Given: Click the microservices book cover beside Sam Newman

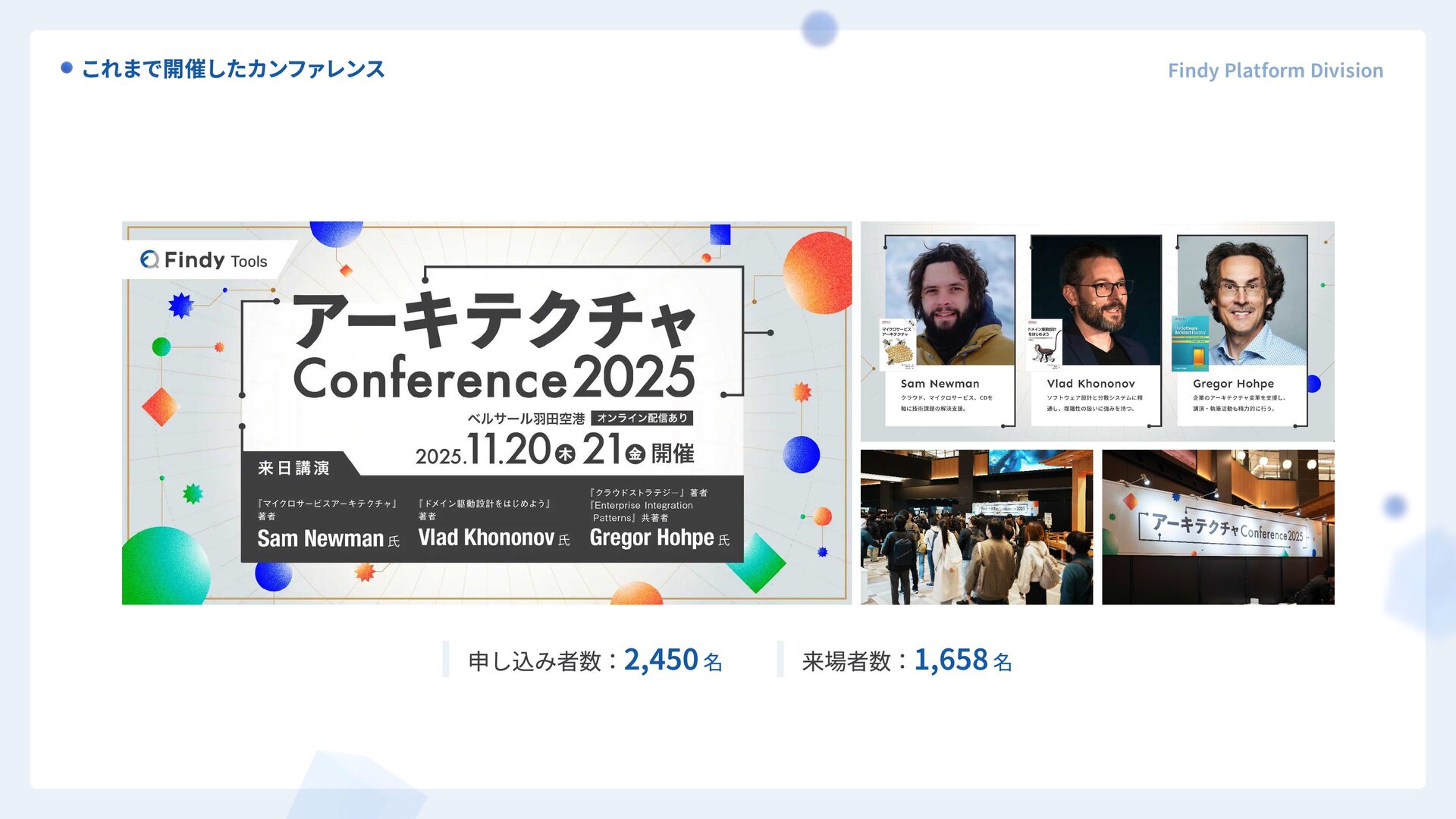Looking at the screenshot, I should coord(898,345).
